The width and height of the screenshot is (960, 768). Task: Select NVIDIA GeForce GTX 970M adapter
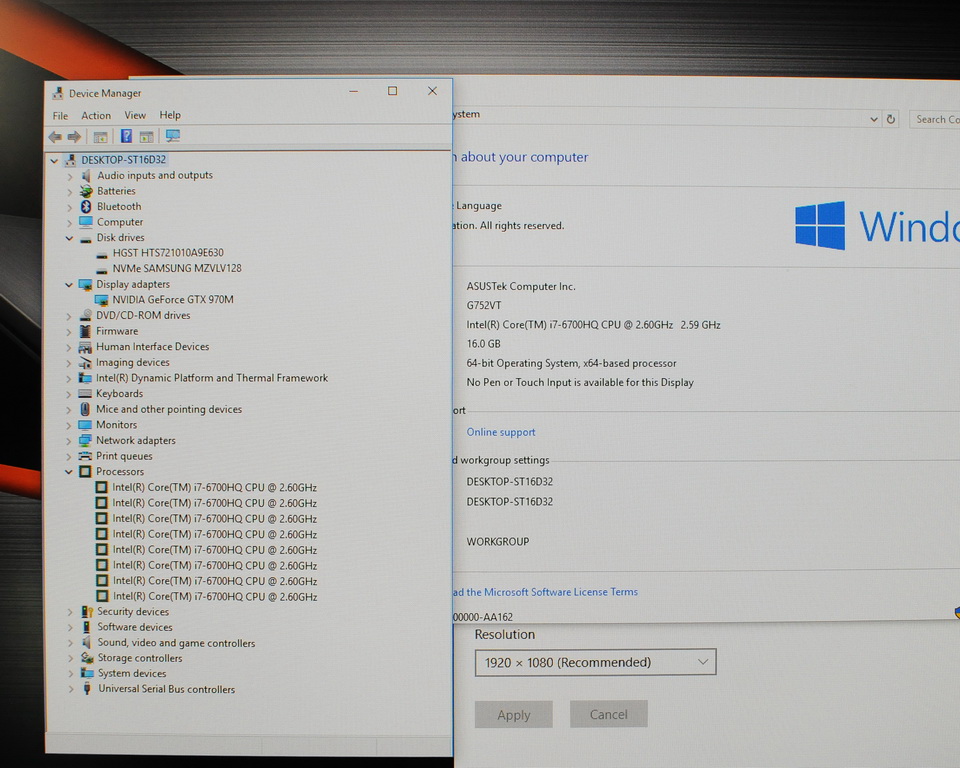(173, 299)
